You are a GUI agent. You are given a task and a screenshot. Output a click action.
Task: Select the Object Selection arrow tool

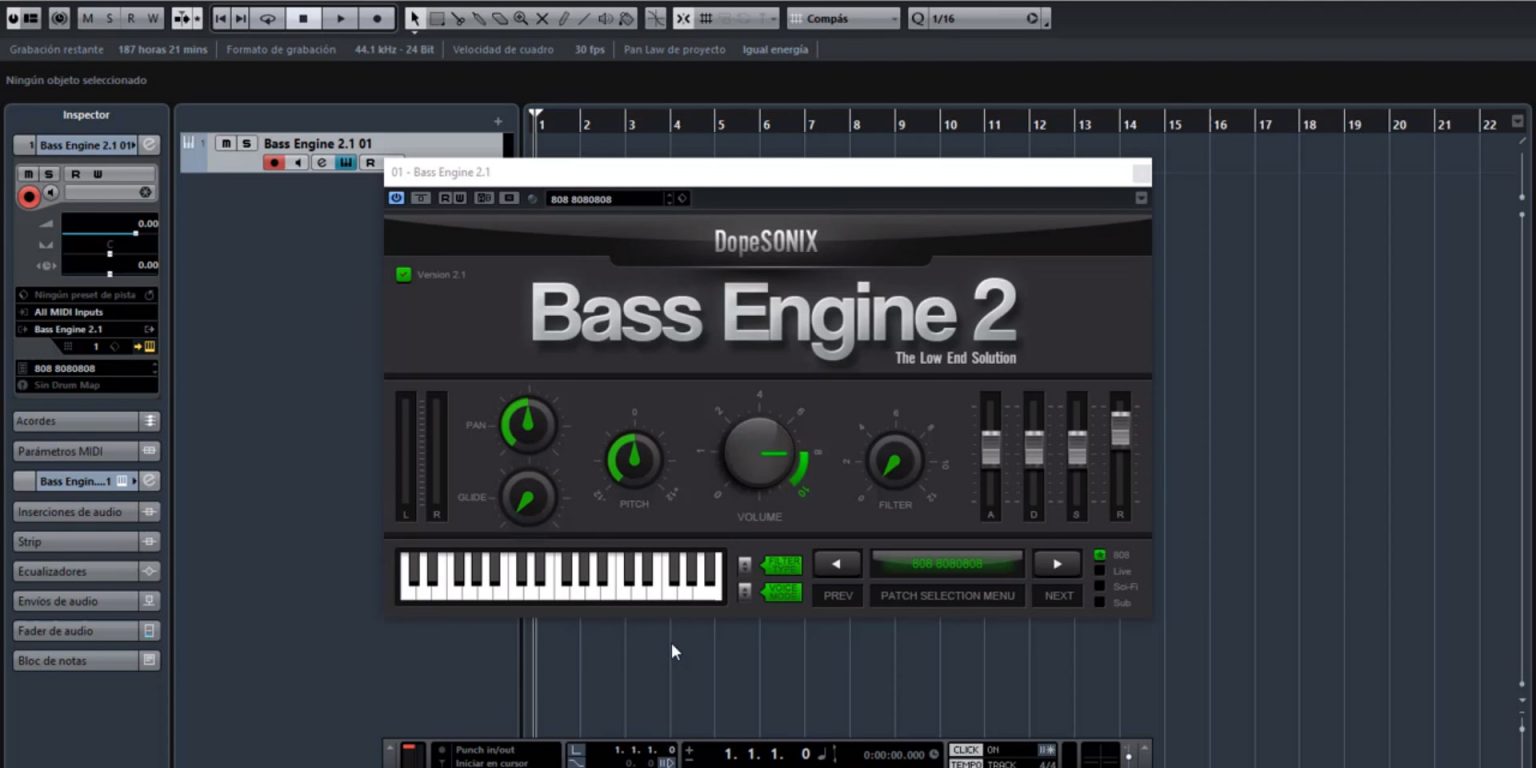point(417,18)
